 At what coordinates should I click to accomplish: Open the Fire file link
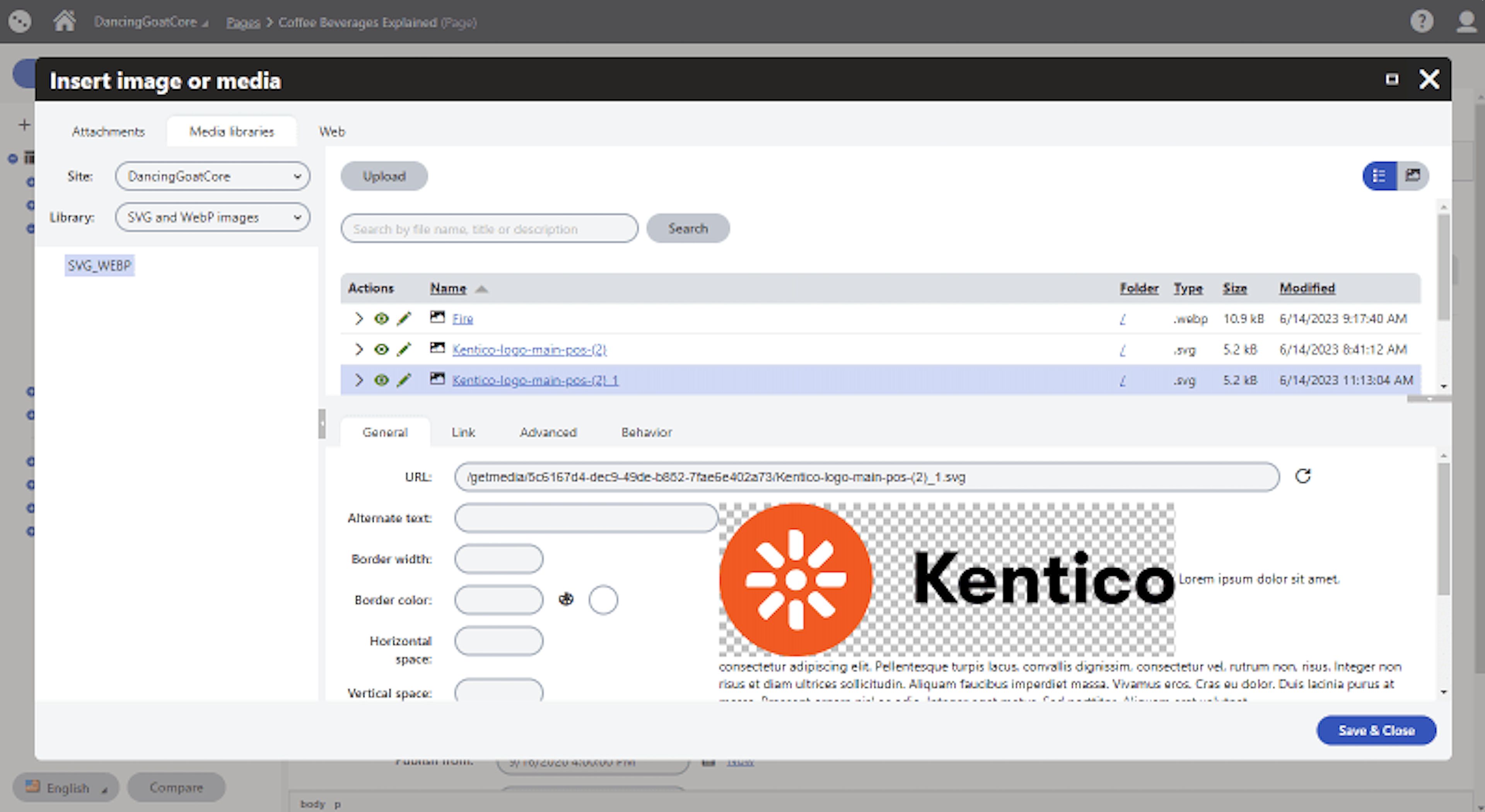[463, 319]
